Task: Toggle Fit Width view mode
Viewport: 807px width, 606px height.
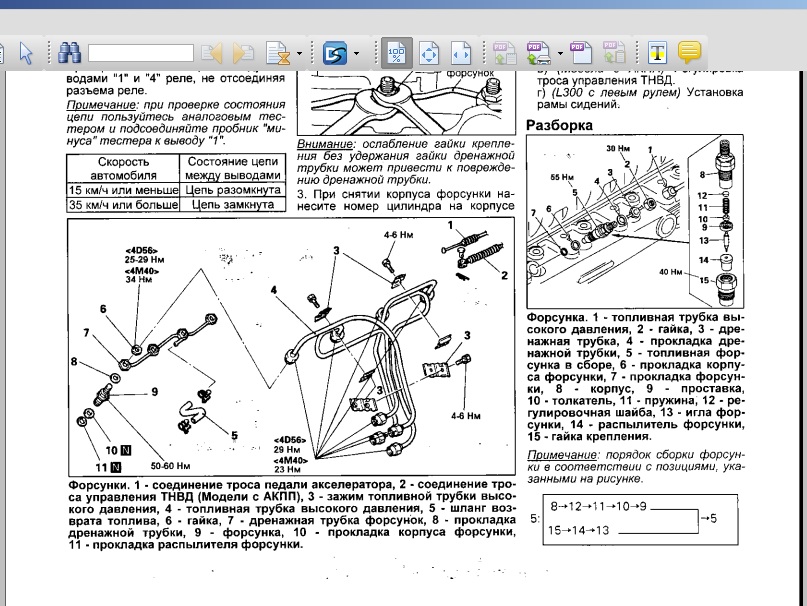Action: pyautogui.click(x=460, y=52)
